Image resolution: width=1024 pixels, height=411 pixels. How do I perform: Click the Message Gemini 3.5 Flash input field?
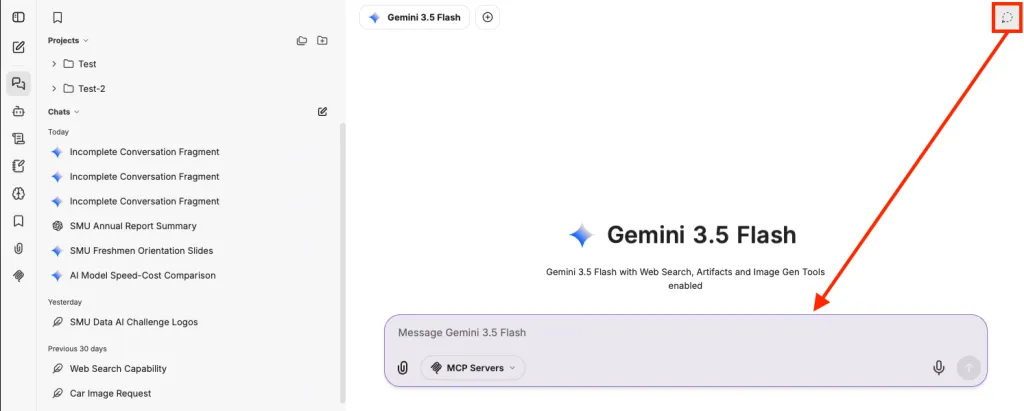(x=685, y=333)
